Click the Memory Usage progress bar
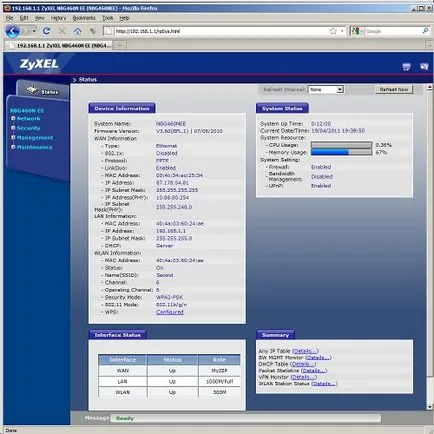 (x=341, y=152)
